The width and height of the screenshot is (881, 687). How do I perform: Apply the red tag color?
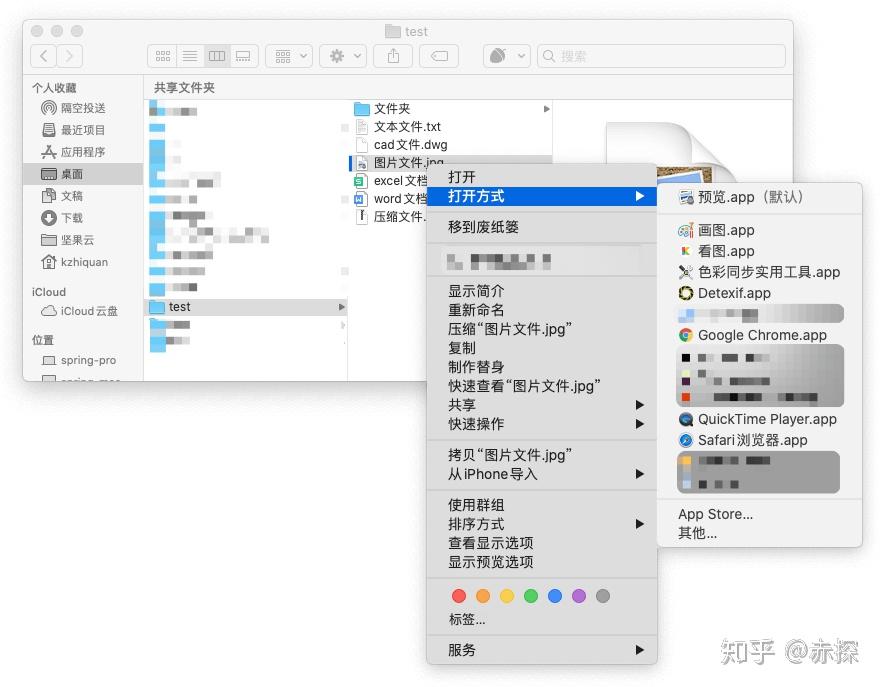coord(459,595)
